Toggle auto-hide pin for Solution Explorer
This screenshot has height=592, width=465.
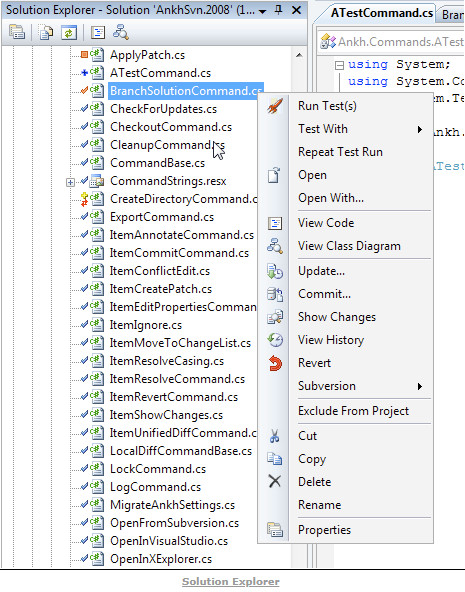[x=279, y=10]
